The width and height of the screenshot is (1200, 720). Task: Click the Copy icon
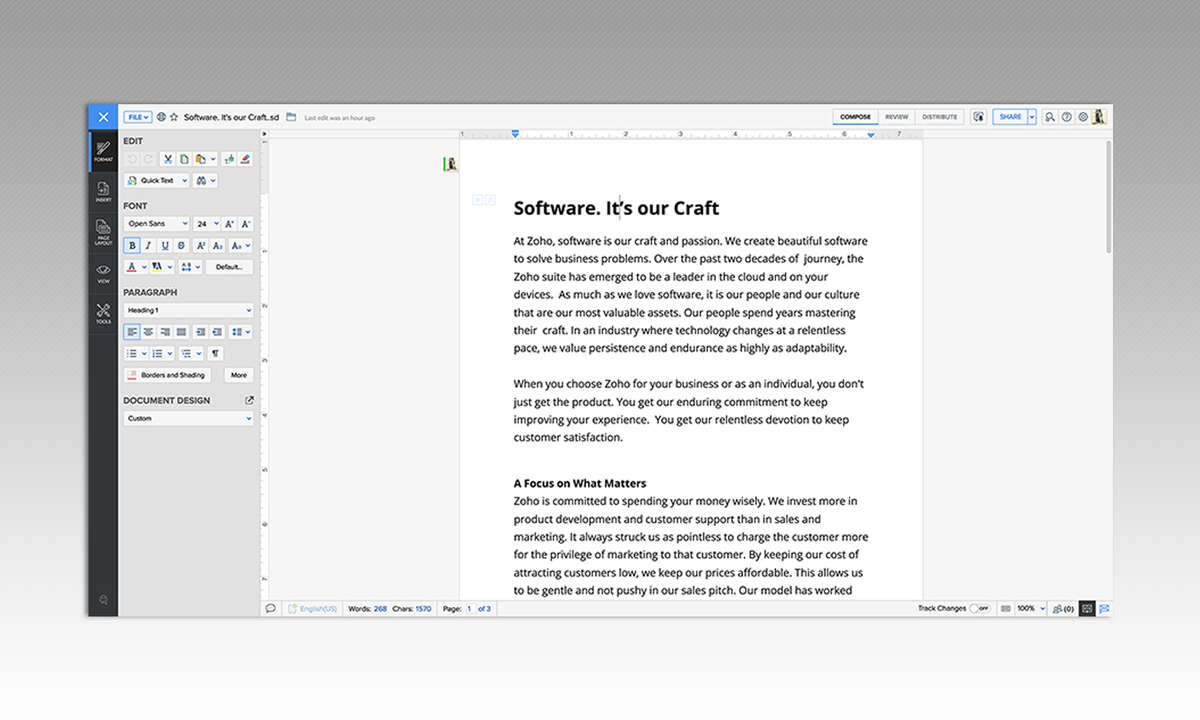point(184,159)
